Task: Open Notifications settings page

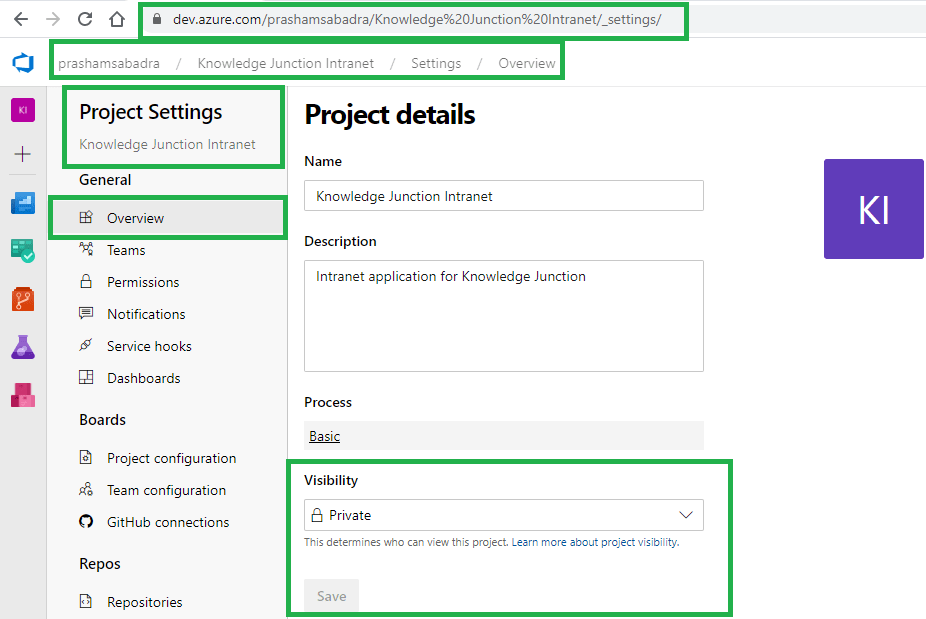Action: coord(146,314)
